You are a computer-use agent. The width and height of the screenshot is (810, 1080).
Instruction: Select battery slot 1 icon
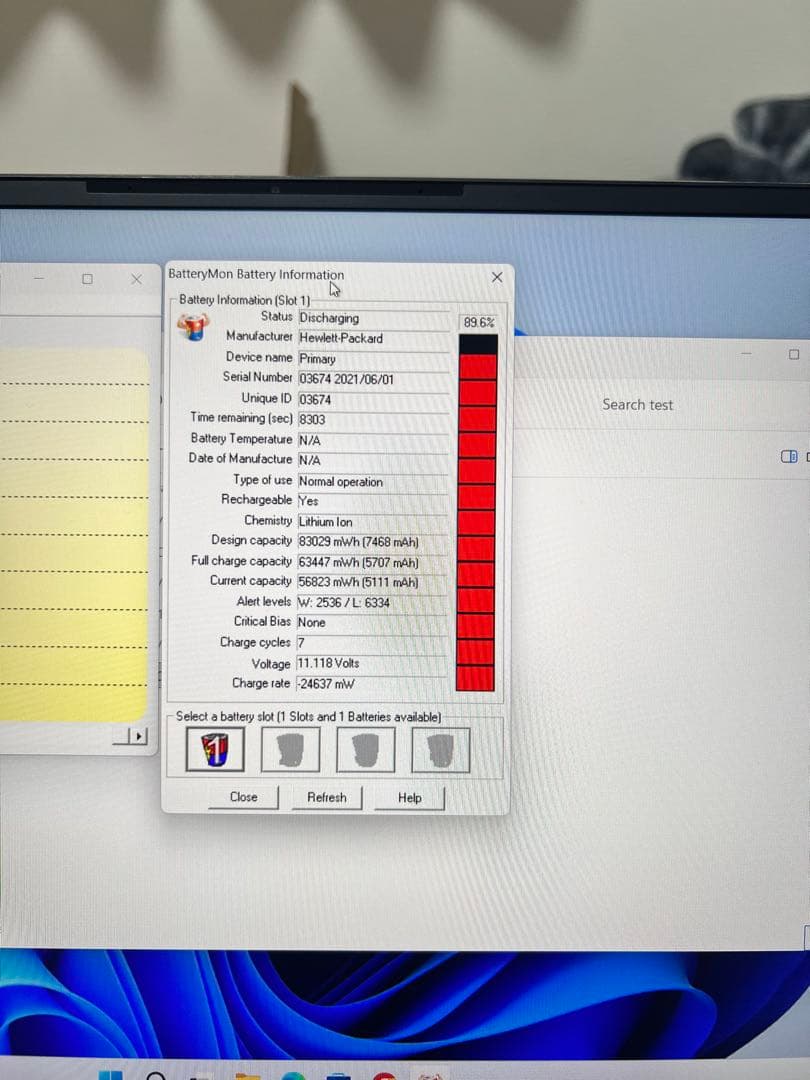215,749
